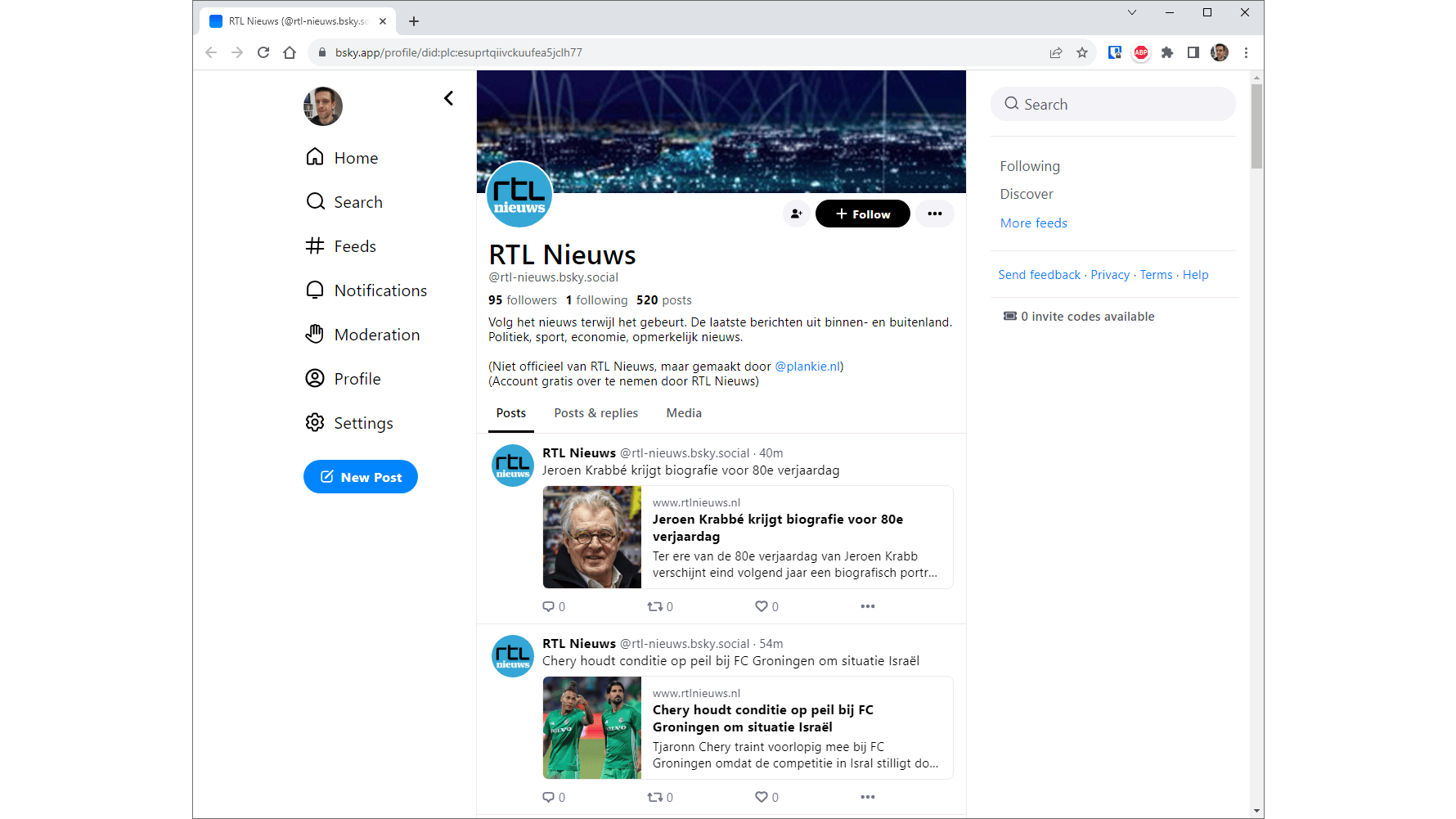The width and height of the screenshot is (1456, 819).
Task: Close the RTL Nieuws browser tab
Action: tap(383, 21)
